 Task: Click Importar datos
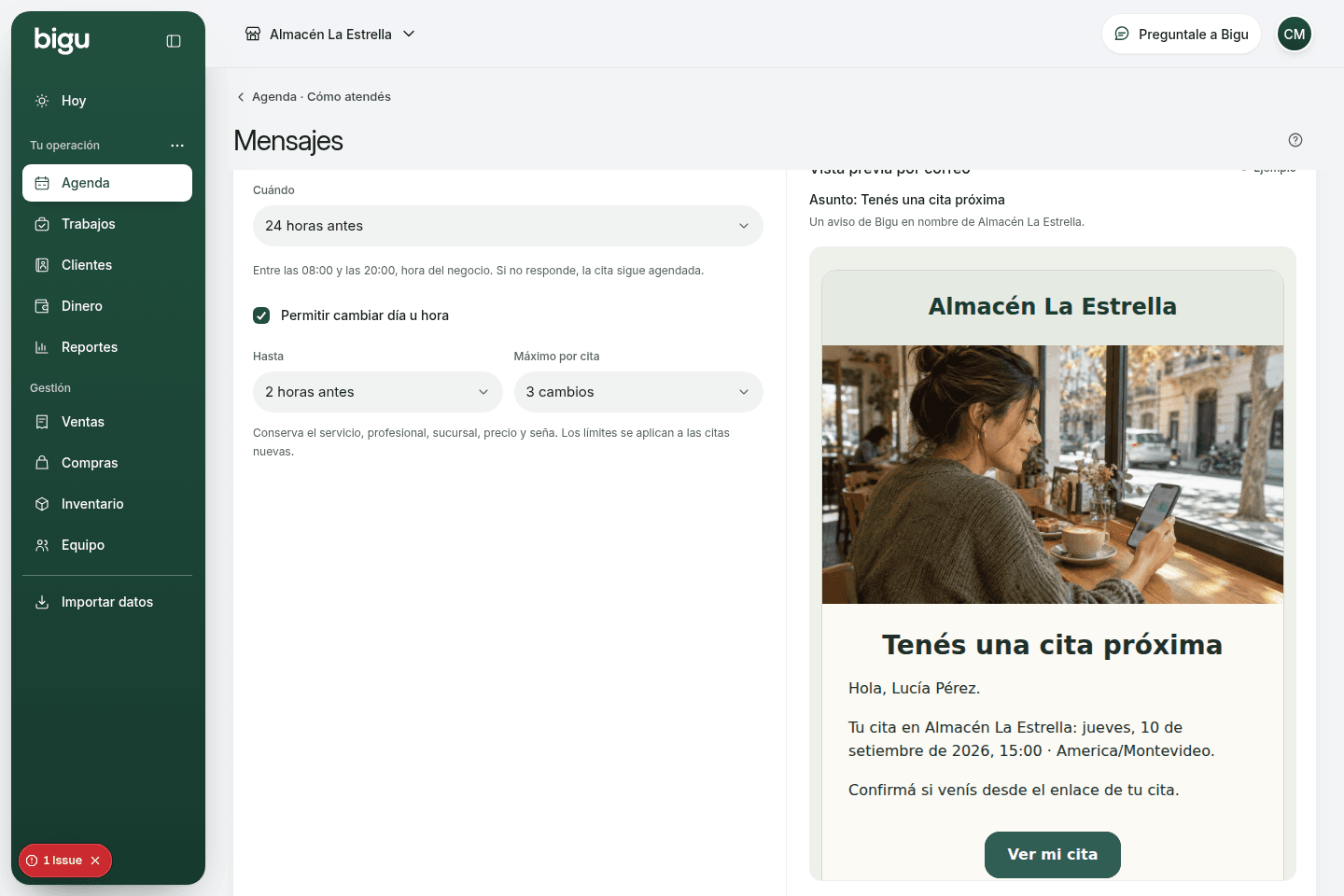coord(107,602)
